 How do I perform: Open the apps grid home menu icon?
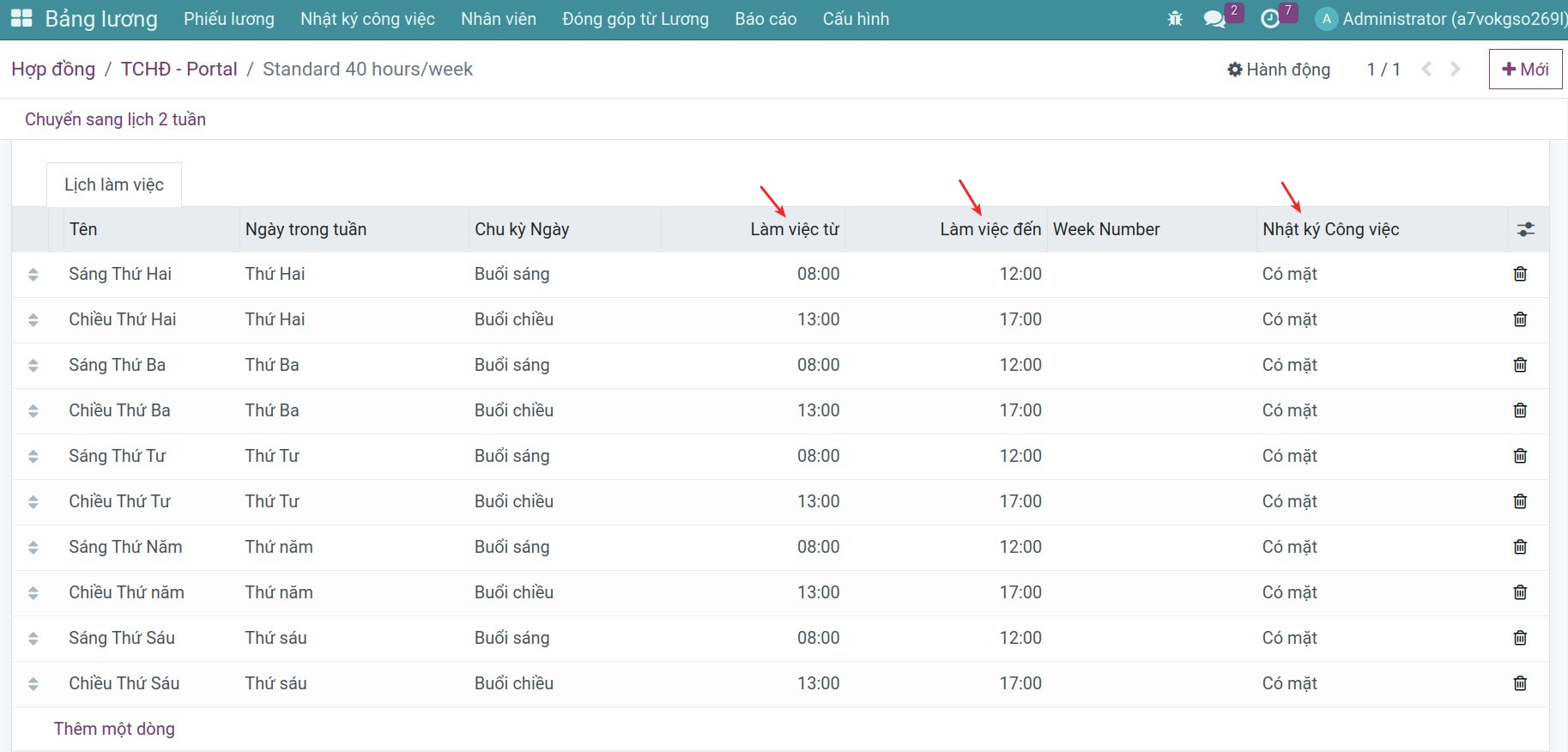pos(21,18)
